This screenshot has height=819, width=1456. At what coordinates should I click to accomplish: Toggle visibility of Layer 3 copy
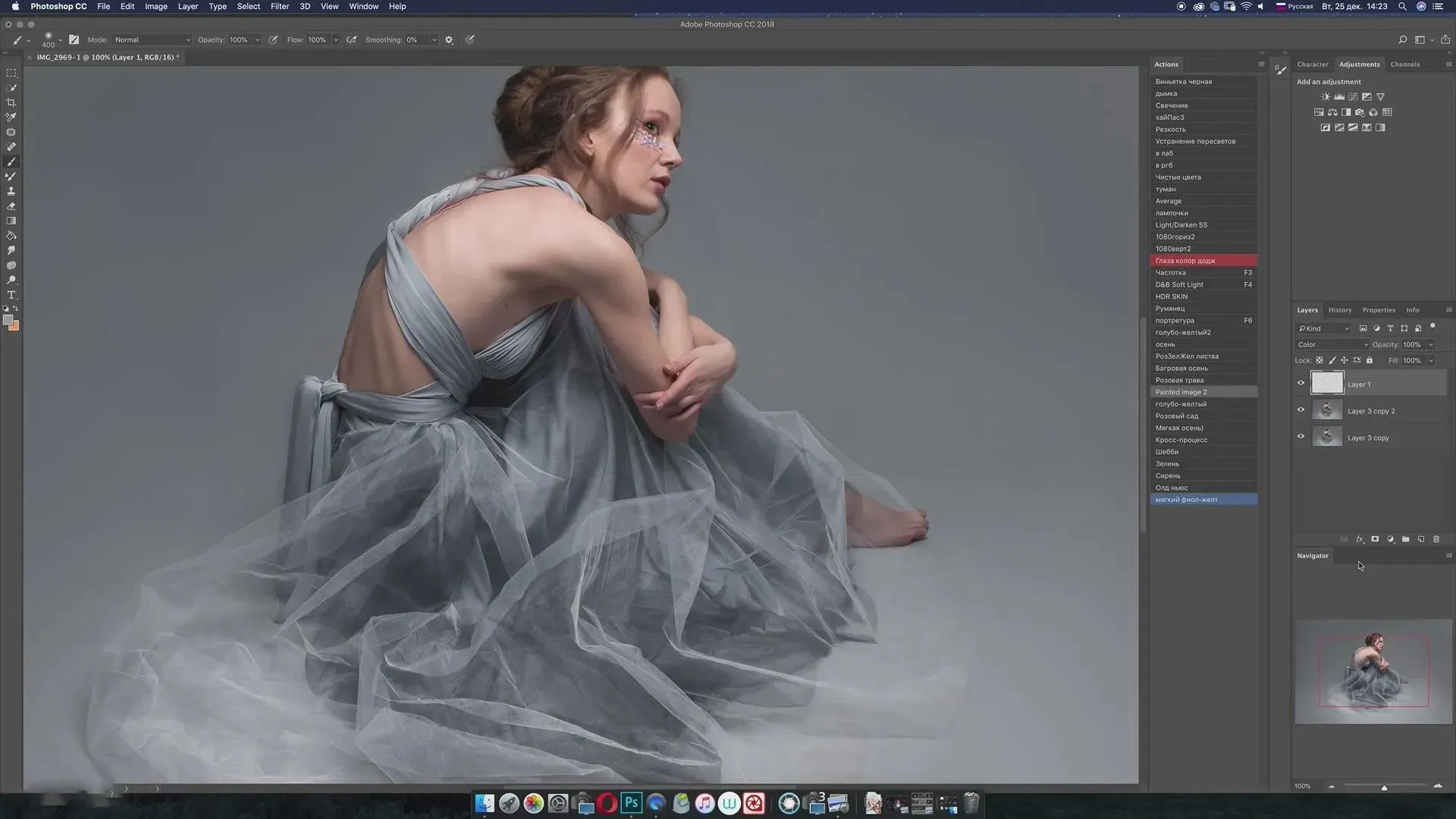[1301, 437]
